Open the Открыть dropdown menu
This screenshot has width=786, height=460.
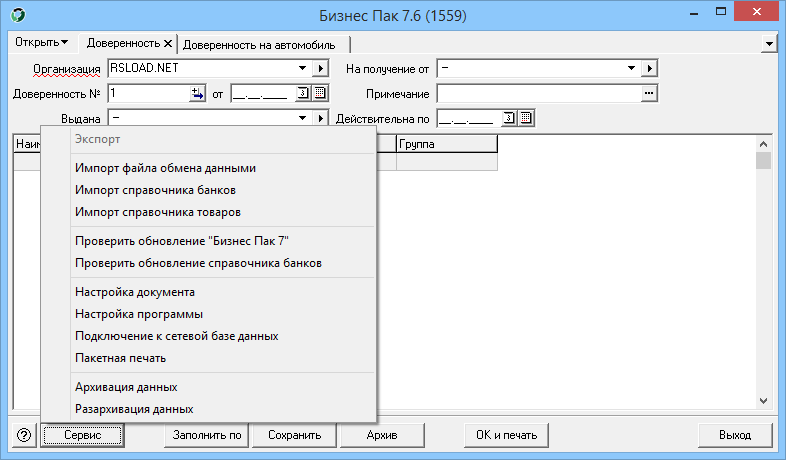pyautogui.click(x=42, y=43)
